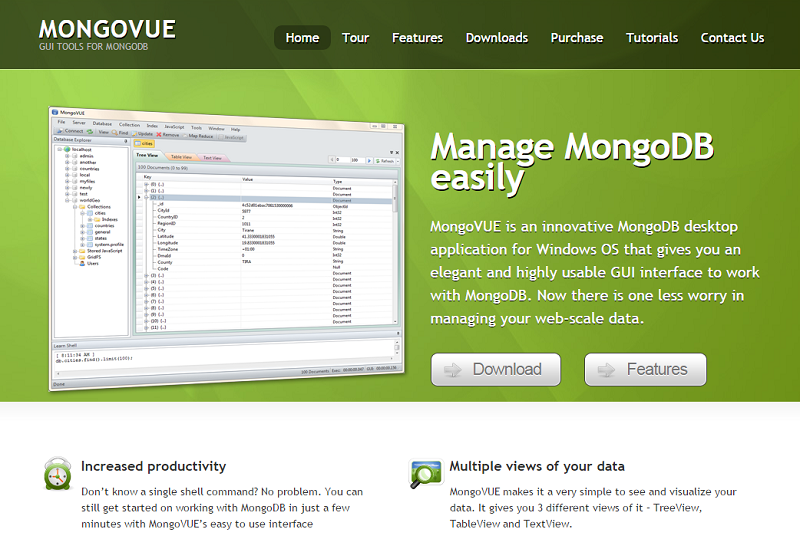
Task: Go to the Contact Us page
Action: 732,38
